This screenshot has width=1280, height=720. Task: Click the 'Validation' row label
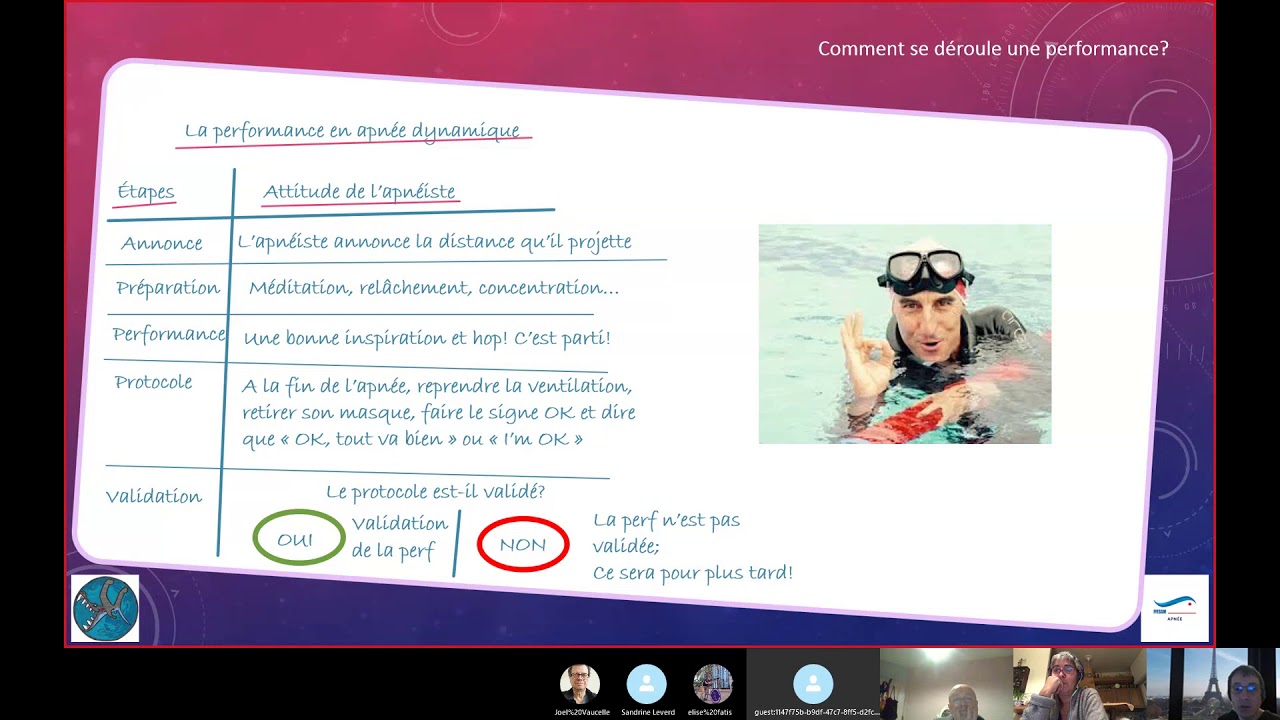(154, 496)
